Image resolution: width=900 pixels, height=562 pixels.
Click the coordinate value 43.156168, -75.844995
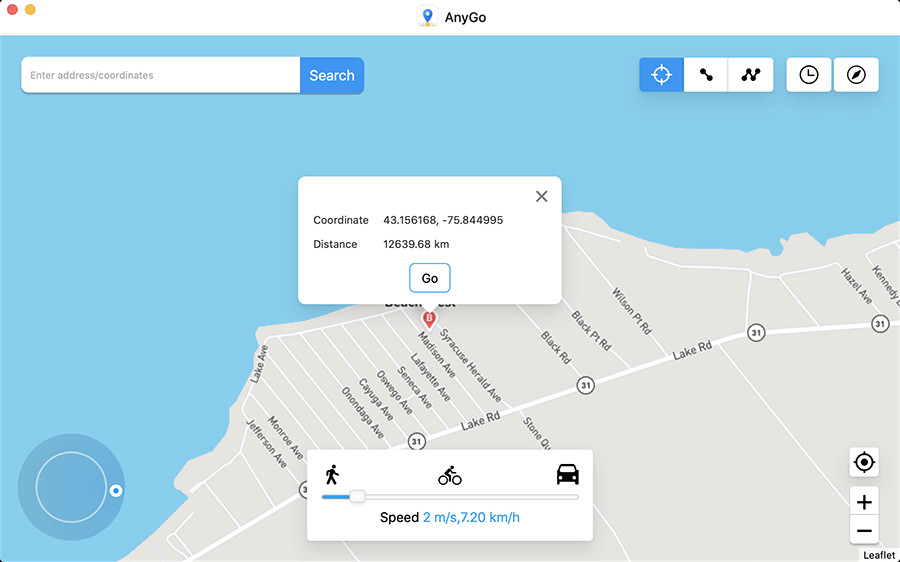(443, 220)
